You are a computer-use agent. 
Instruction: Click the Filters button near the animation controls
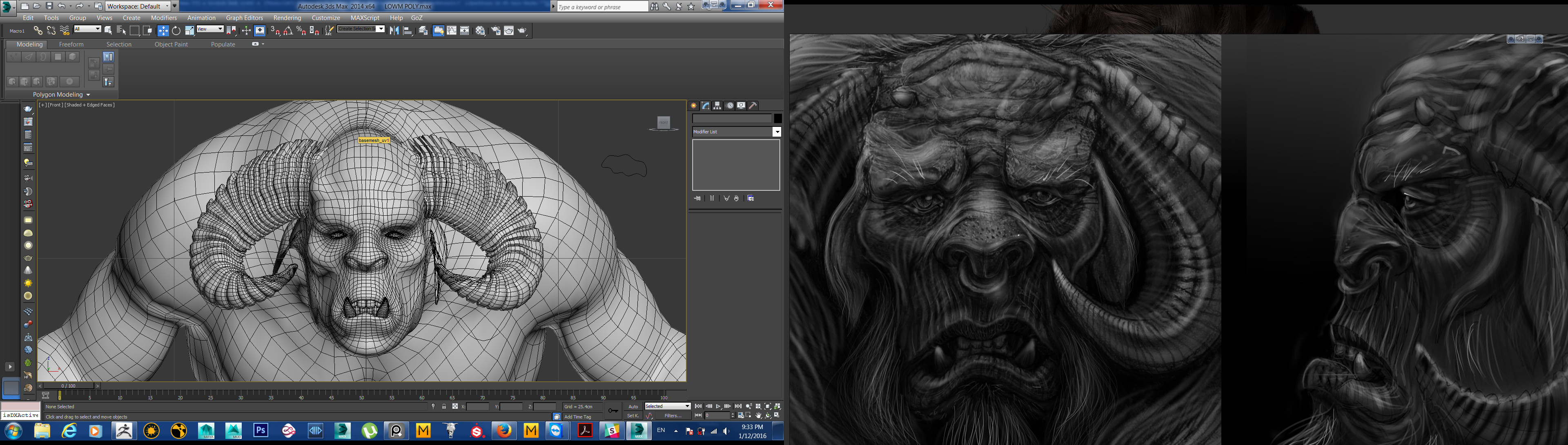(673, 416)
